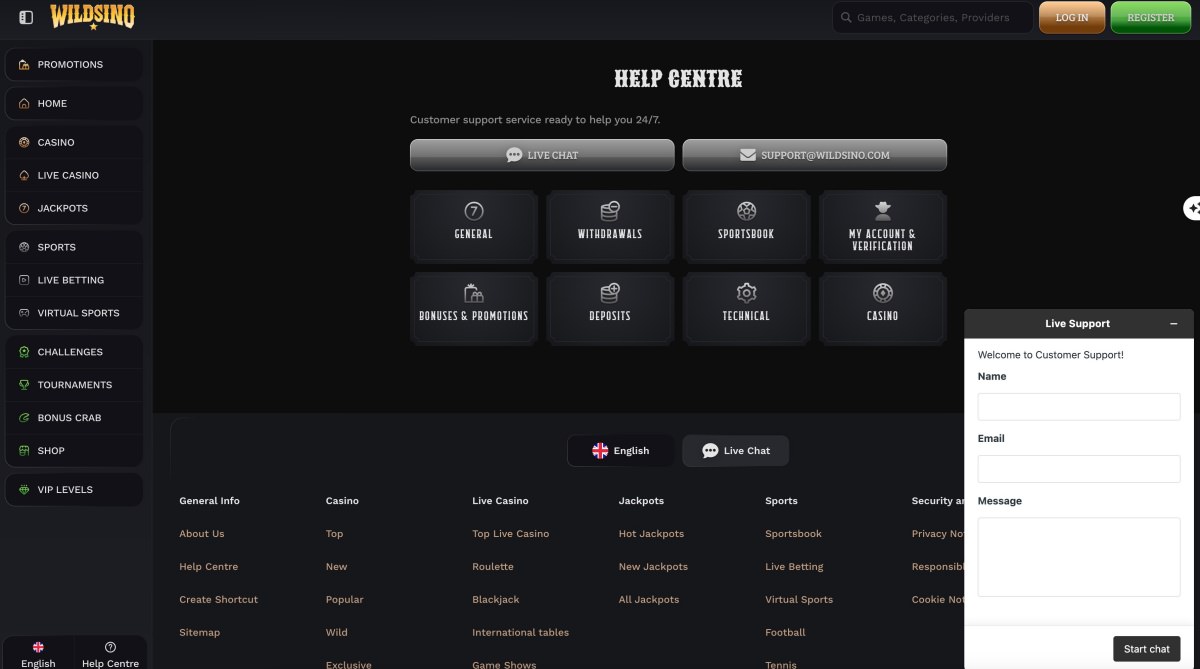Open Help Centre from bottom sidebar bar
1200x669 pixels.
(x=110, y=655)
